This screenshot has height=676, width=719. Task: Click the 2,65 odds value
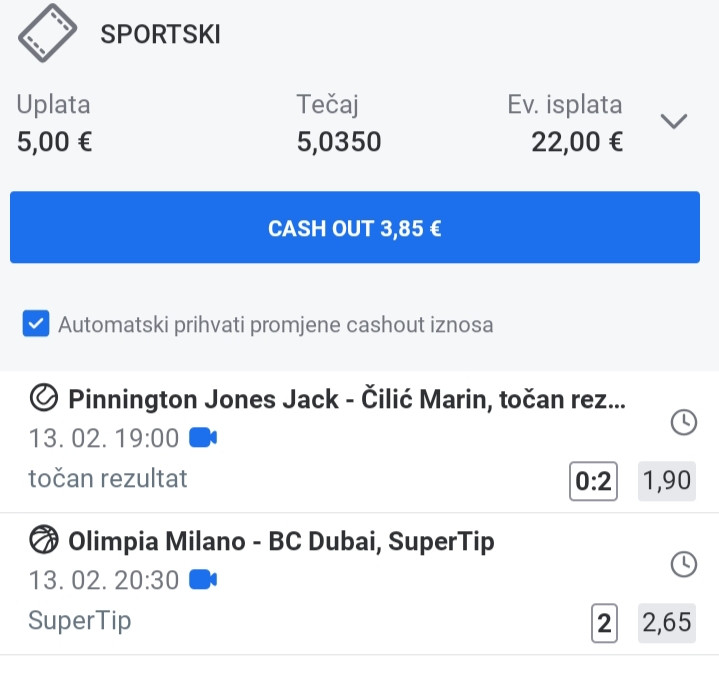pos(667,623)
